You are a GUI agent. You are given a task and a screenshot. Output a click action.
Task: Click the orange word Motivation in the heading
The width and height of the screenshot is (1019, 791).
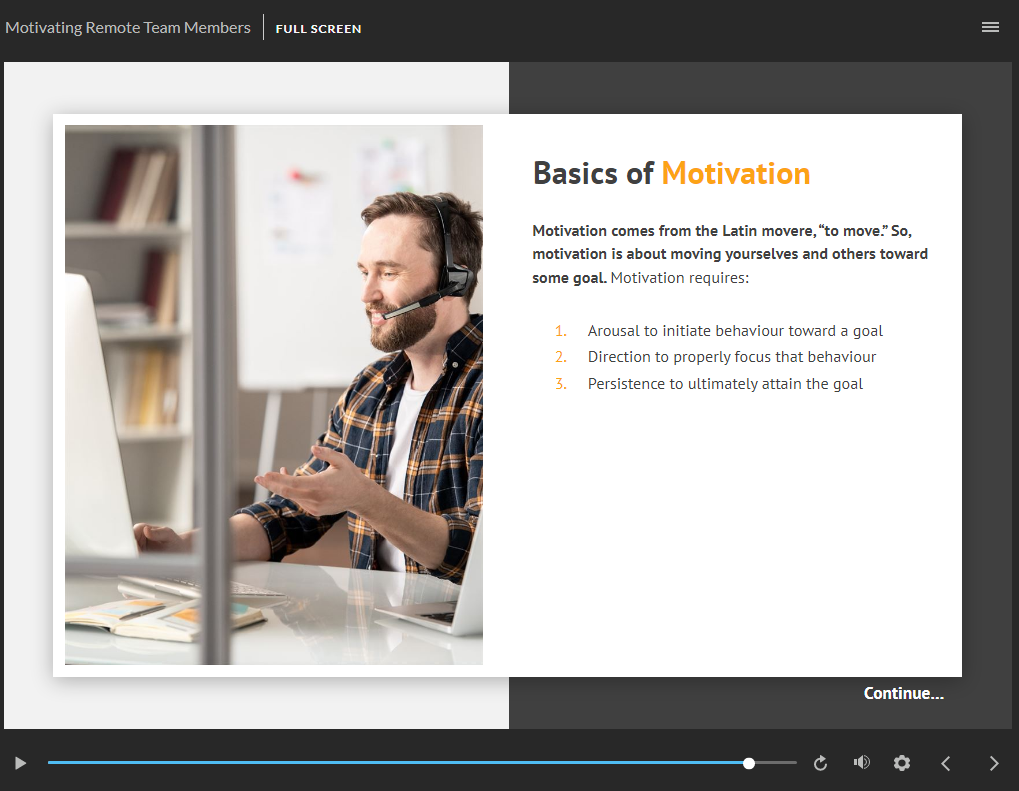(735, 173)
